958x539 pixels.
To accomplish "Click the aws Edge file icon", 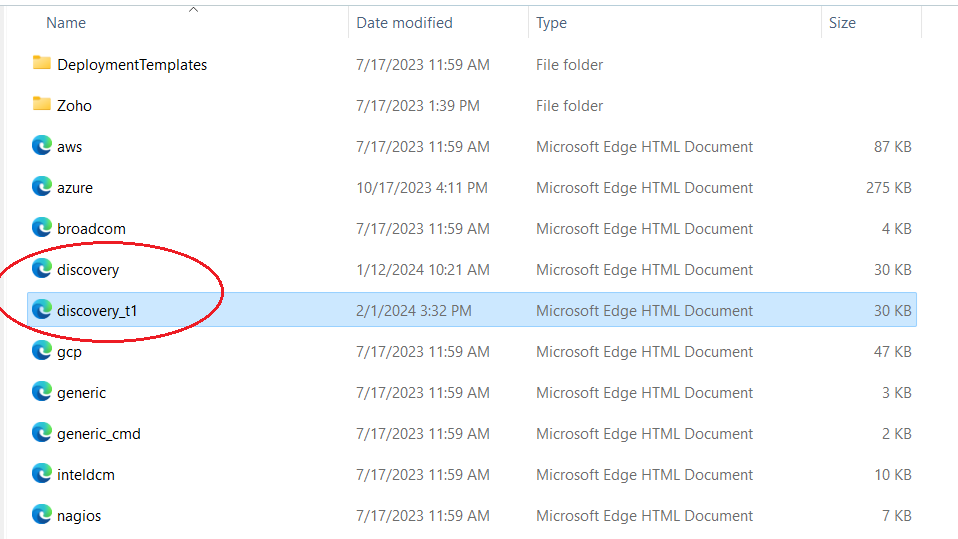I will click(x=41, y=146).
